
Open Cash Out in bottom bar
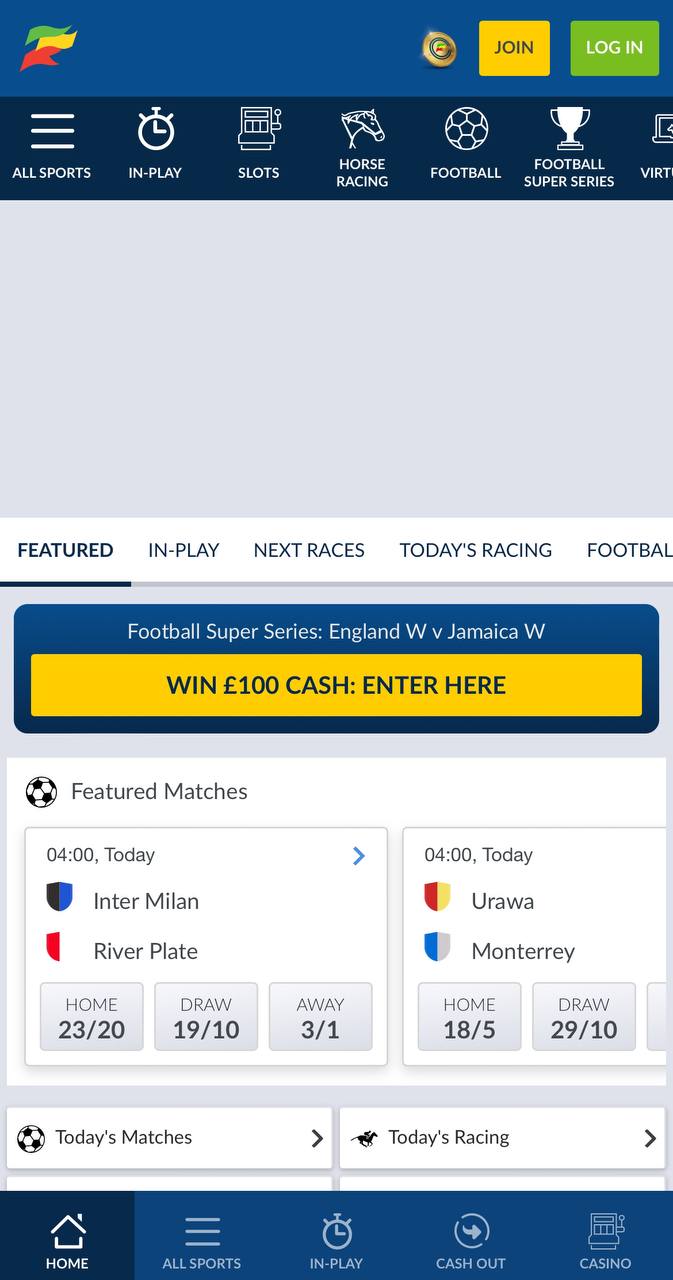tap(471, 1241)
